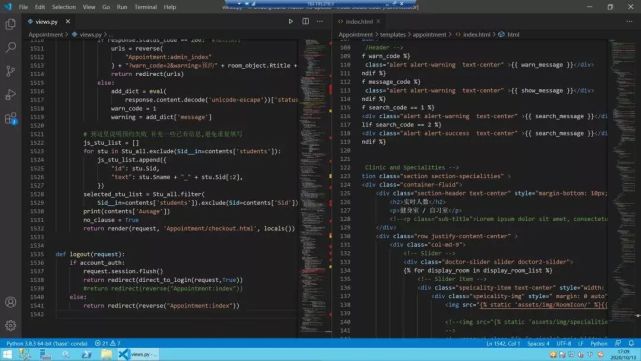Open the Run menu
The width and height of the screenshot is (641, 361).
click(x=122, y=7)
